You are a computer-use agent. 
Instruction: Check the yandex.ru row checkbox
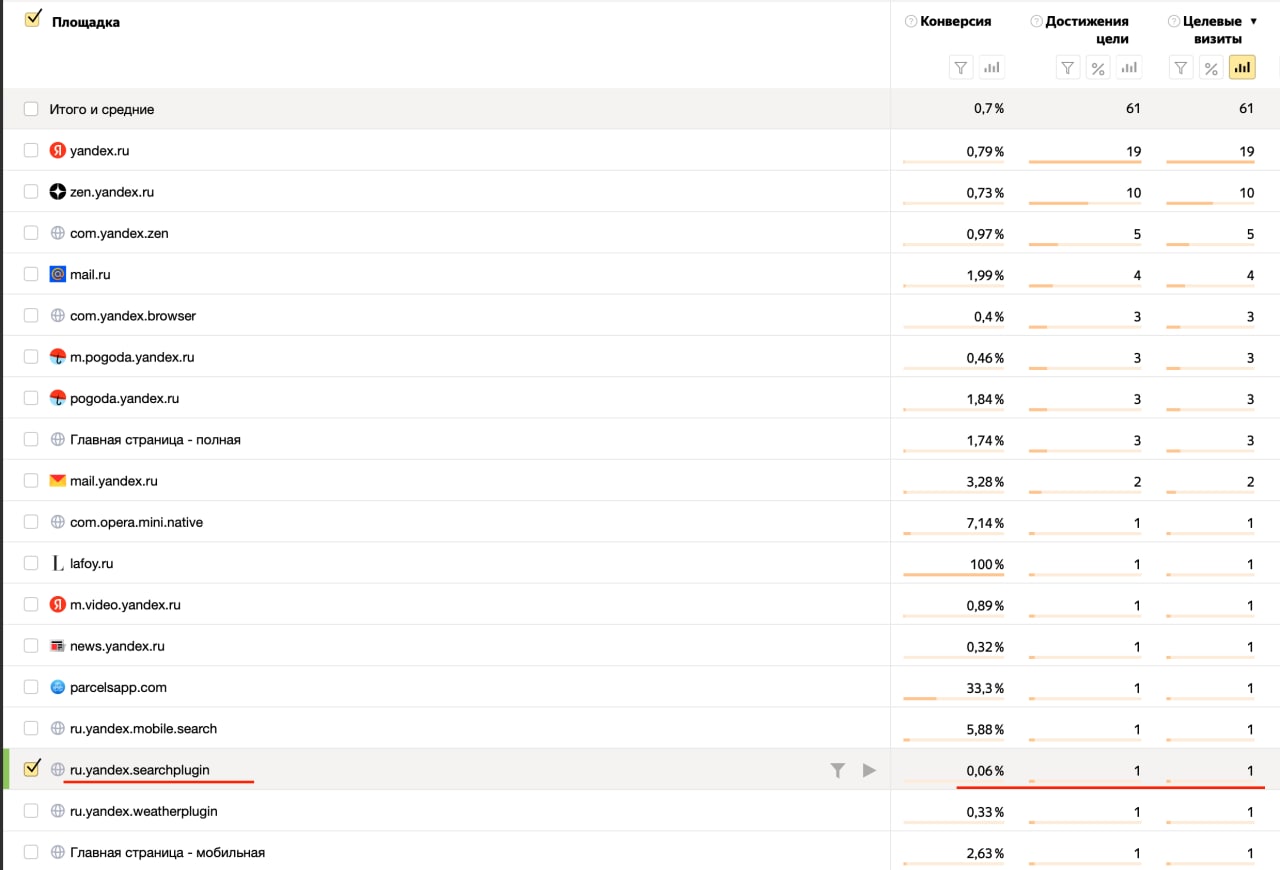[x=31, y=150]
